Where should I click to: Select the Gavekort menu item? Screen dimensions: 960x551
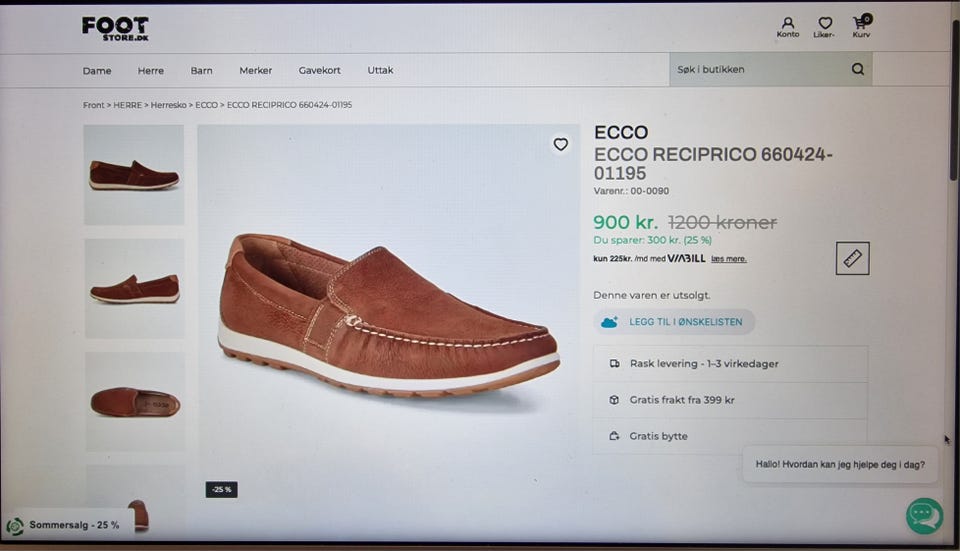[x=320, y=70]
